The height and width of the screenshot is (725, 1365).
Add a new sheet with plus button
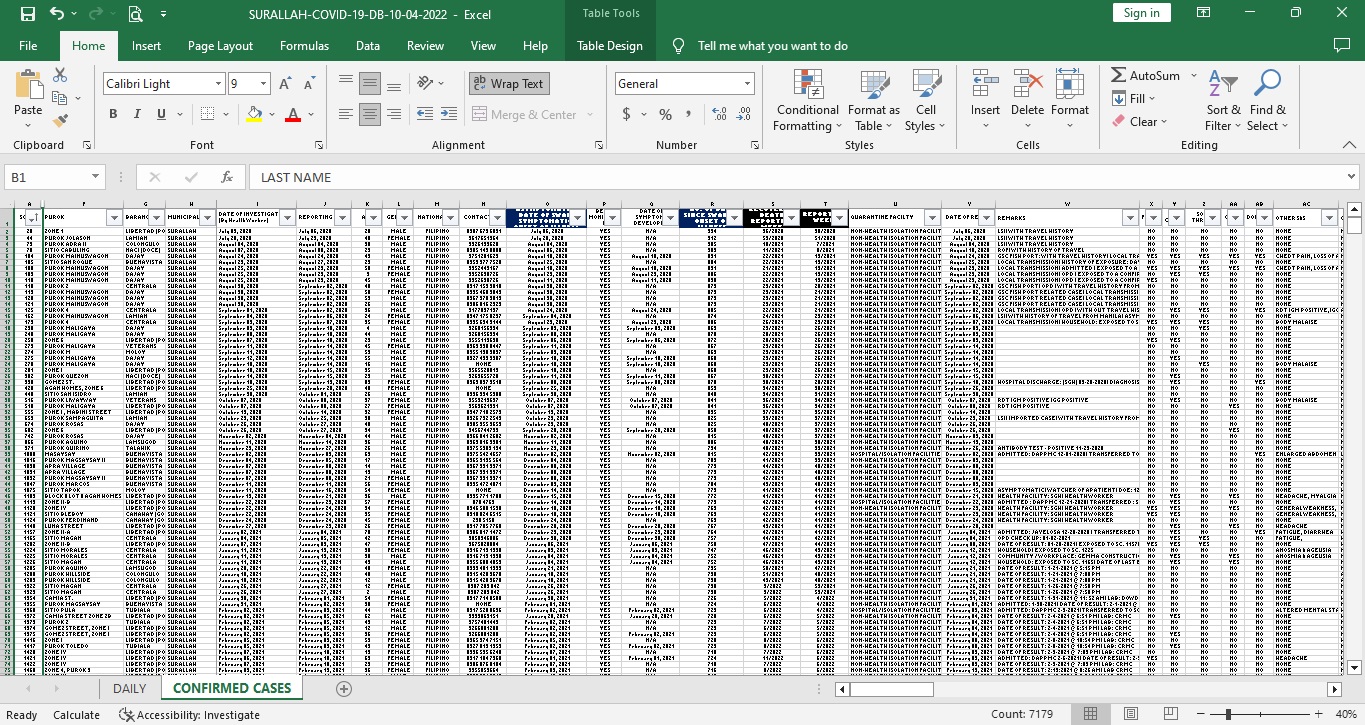(344, 689)
